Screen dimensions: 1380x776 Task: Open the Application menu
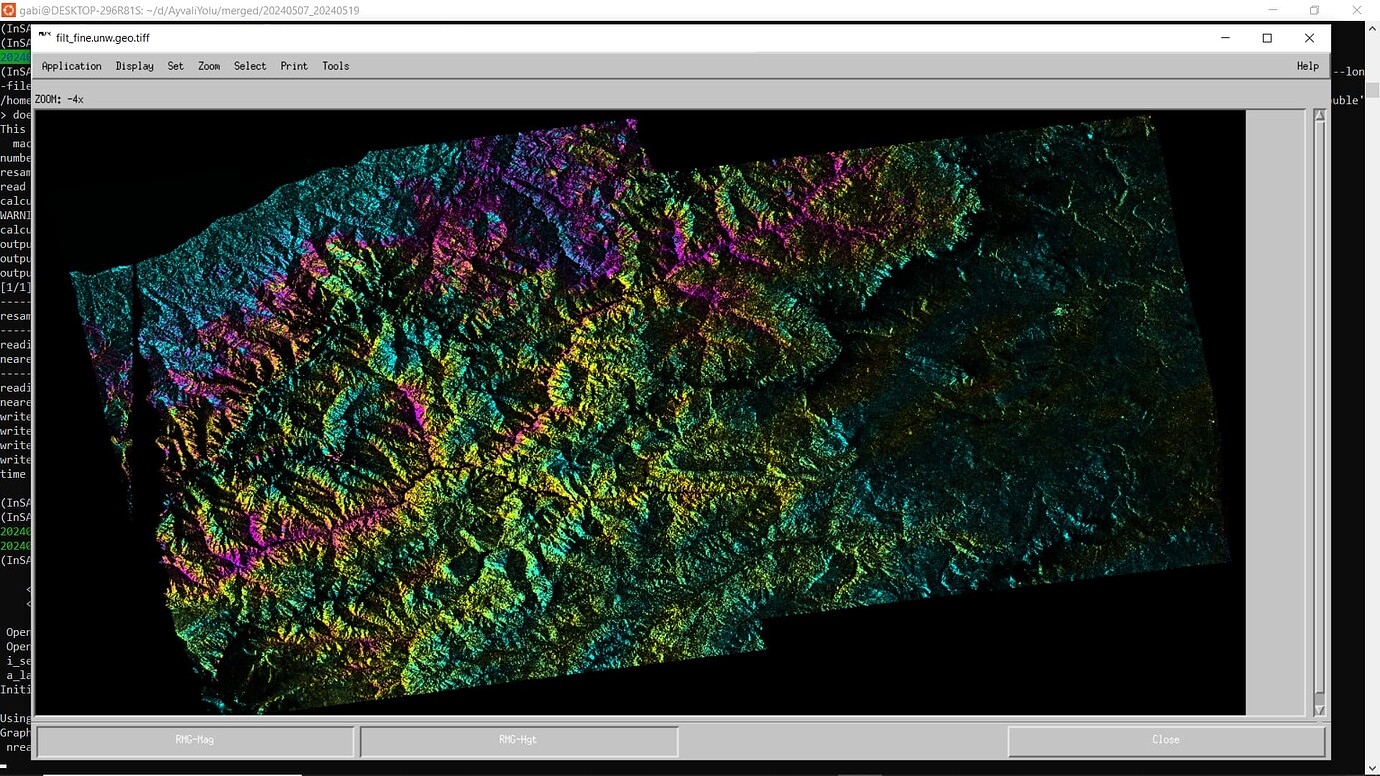tap(70, 66)
